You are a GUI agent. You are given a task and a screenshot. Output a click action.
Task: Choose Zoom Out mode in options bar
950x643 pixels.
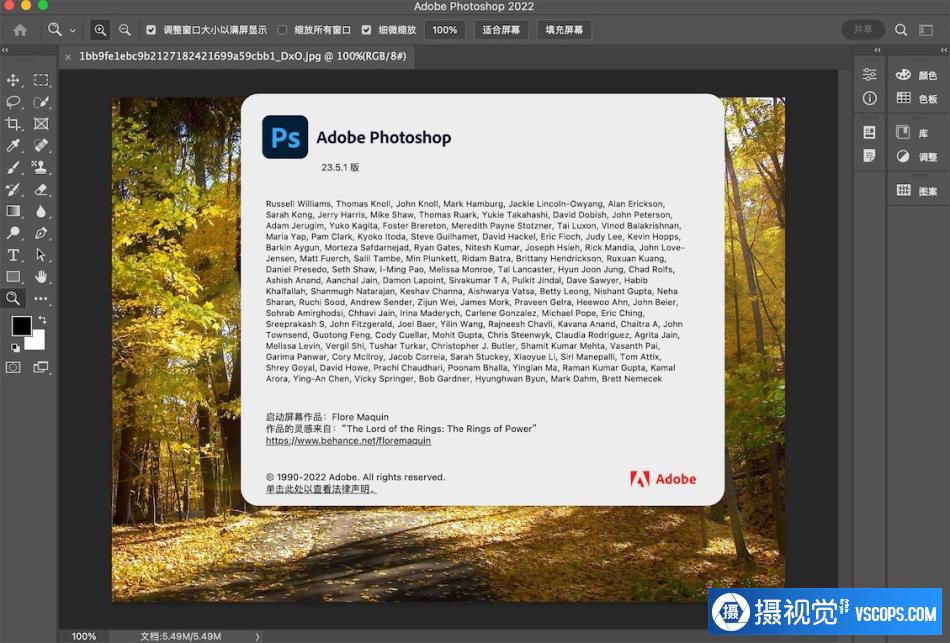point(124,30)
